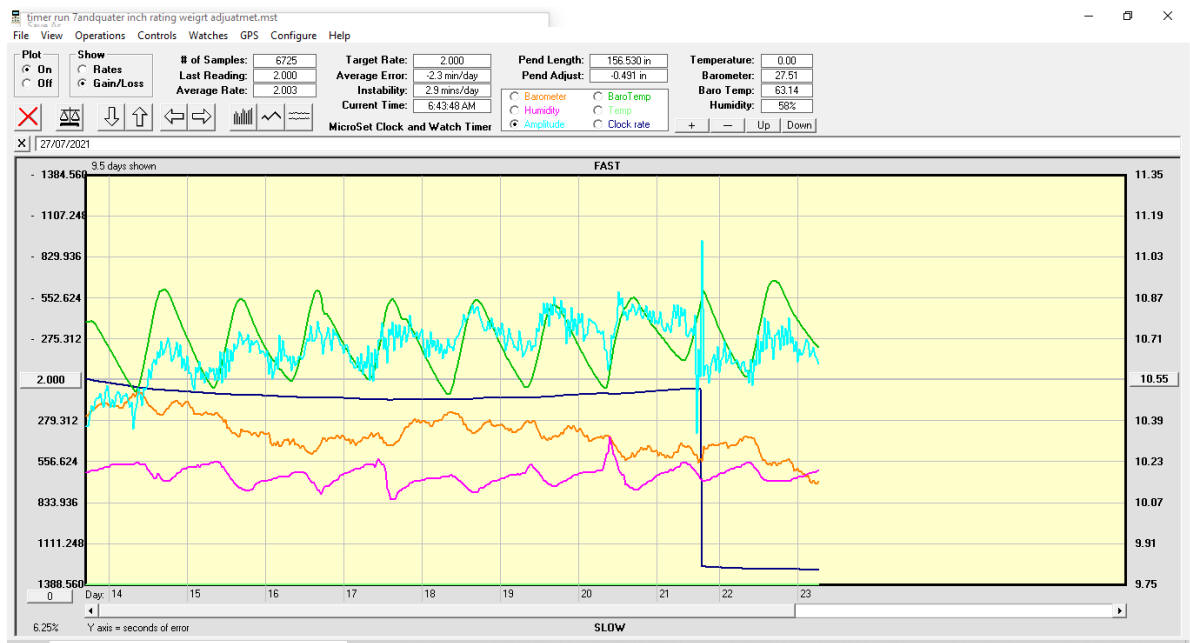
Task: Select the zigzag line graph icon
Action: pos(271,116)
